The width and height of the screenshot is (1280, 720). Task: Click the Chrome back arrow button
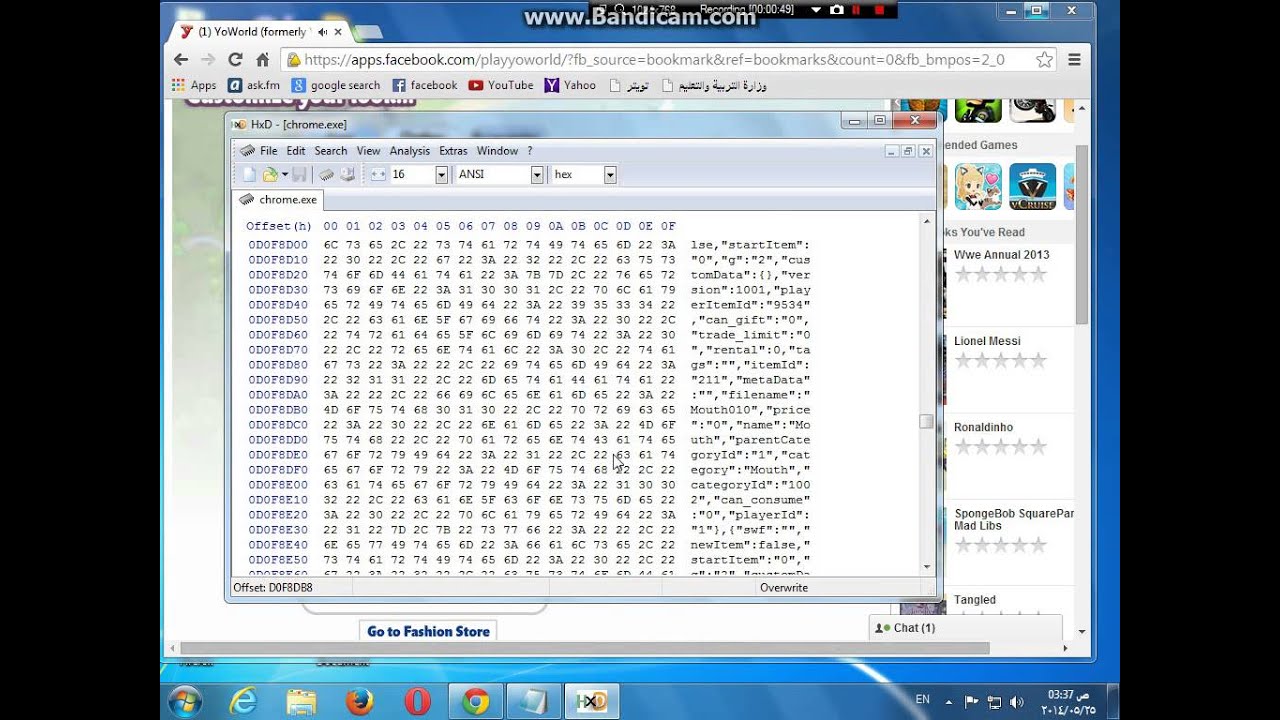click(182, 59)
